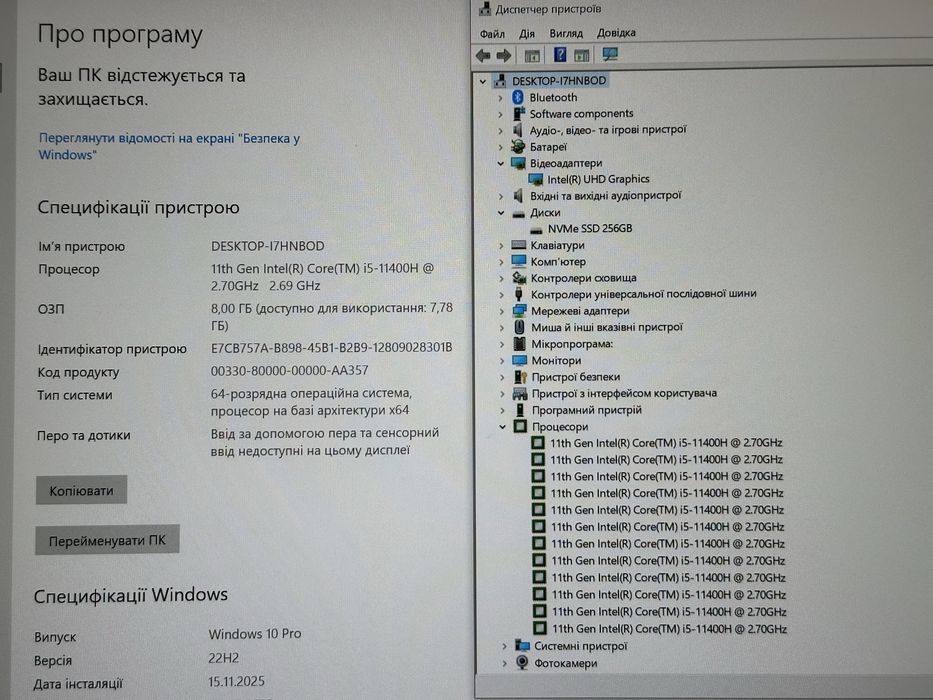
Task: Click the properties toolbar icon beside the arrows
Action: click(532, 56)
